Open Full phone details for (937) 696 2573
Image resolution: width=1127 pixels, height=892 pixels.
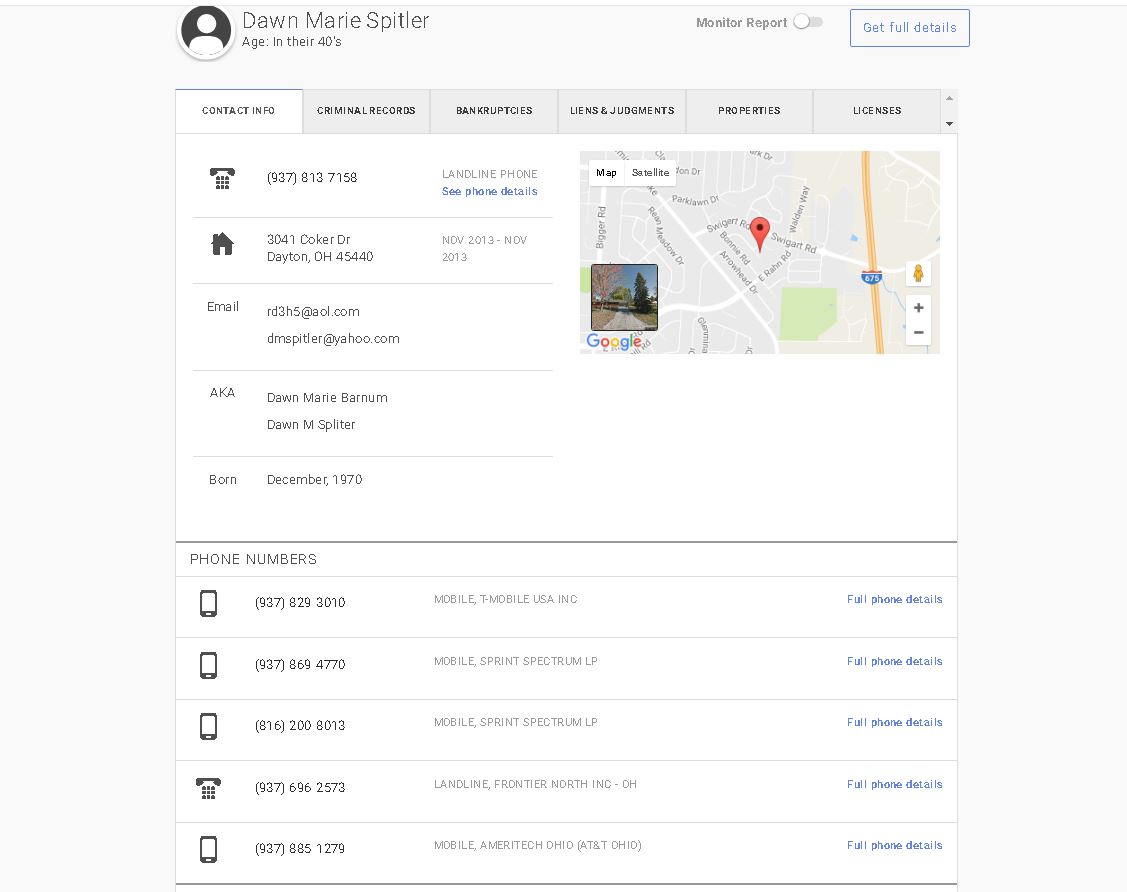(894, 784)
